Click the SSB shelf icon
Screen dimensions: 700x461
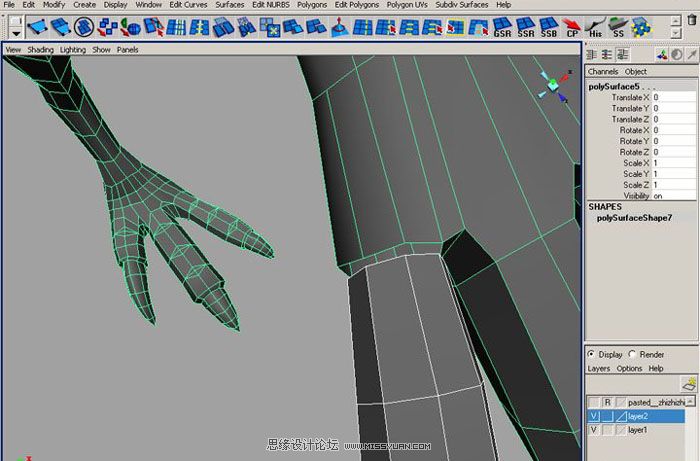[x=549, y=26]
